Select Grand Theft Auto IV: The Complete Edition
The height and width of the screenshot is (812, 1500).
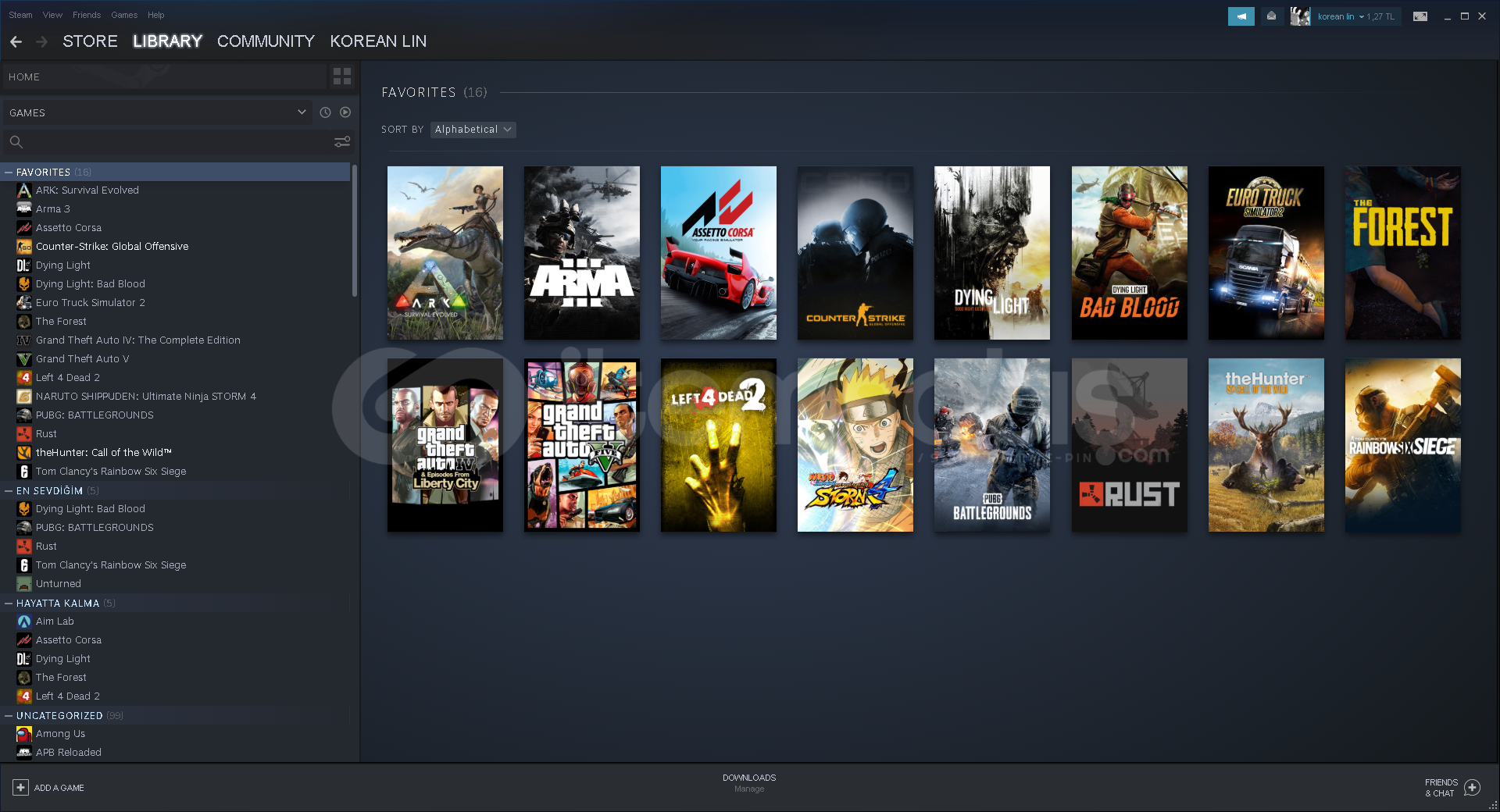pyautogui.click(x=137, y=340)
